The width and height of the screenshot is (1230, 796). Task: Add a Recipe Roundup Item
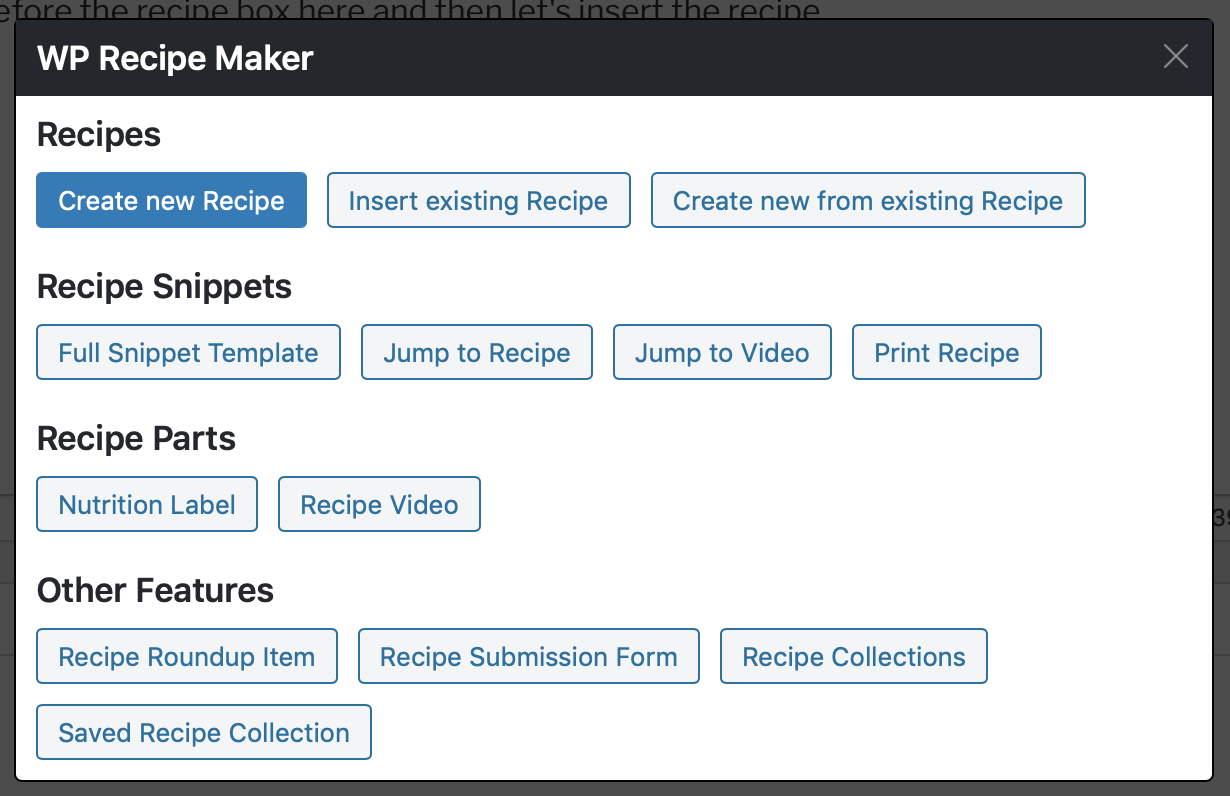(187, 657)
